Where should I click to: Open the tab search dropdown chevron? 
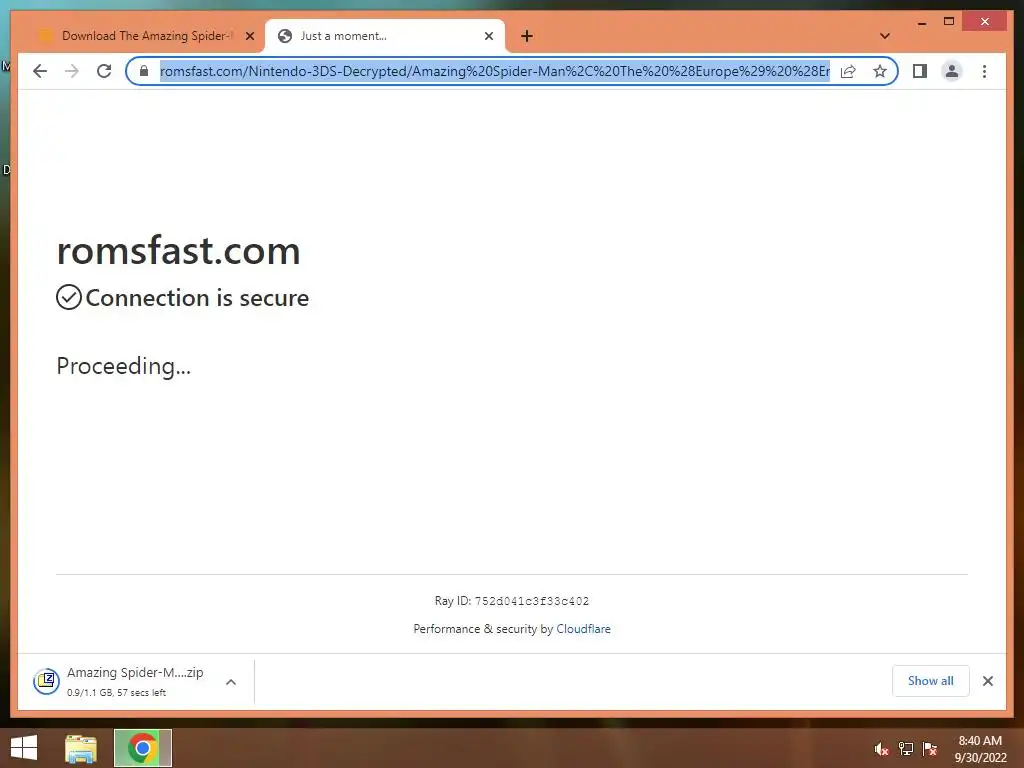click(x=885, y=36)
